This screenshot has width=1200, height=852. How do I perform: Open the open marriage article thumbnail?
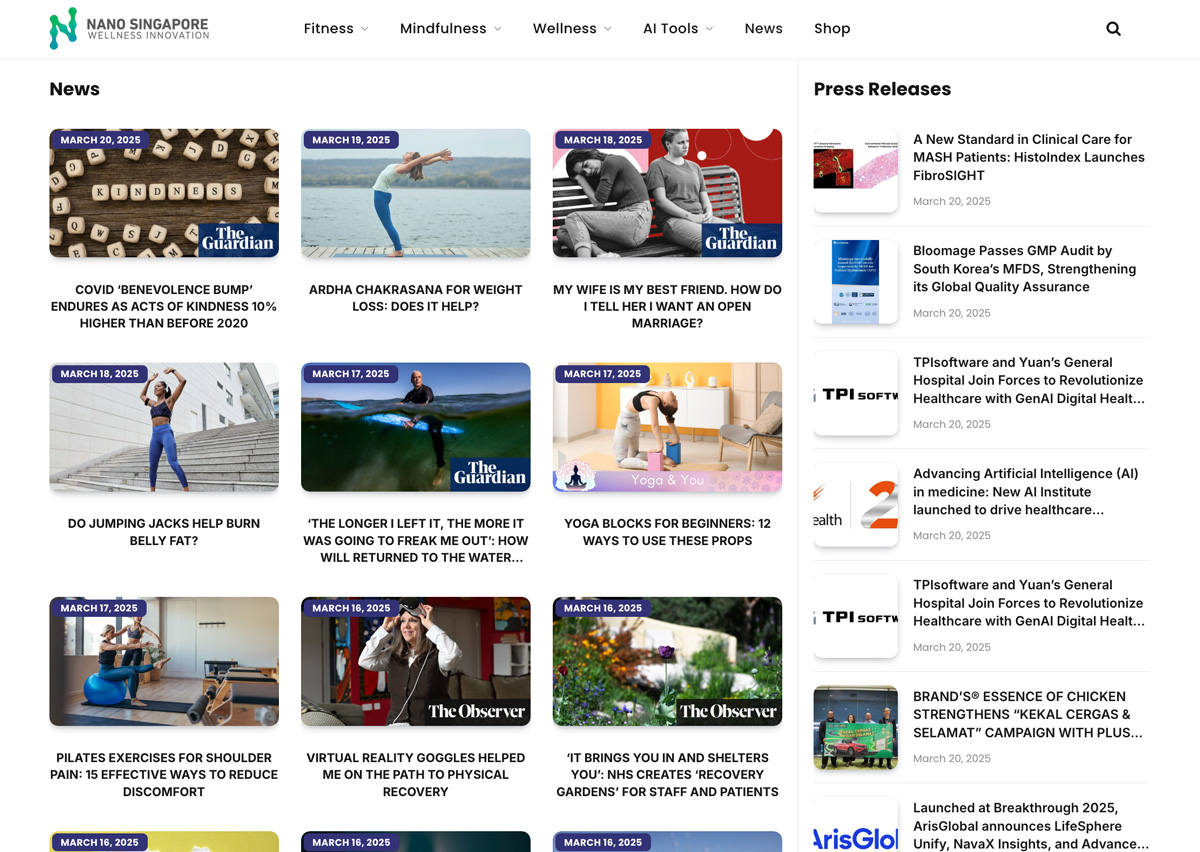[x=667, y=193]
